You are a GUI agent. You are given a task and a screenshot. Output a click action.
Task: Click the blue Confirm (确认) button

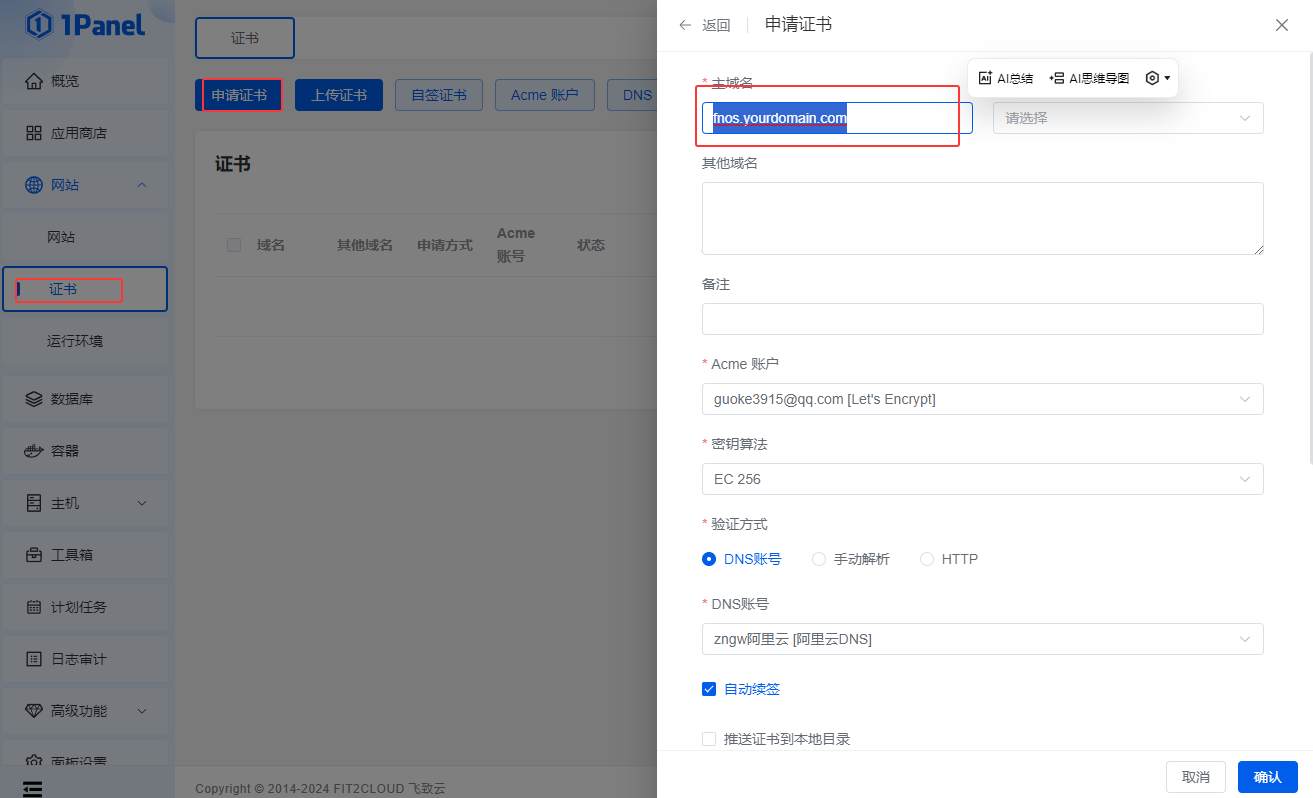point(1267,777)
